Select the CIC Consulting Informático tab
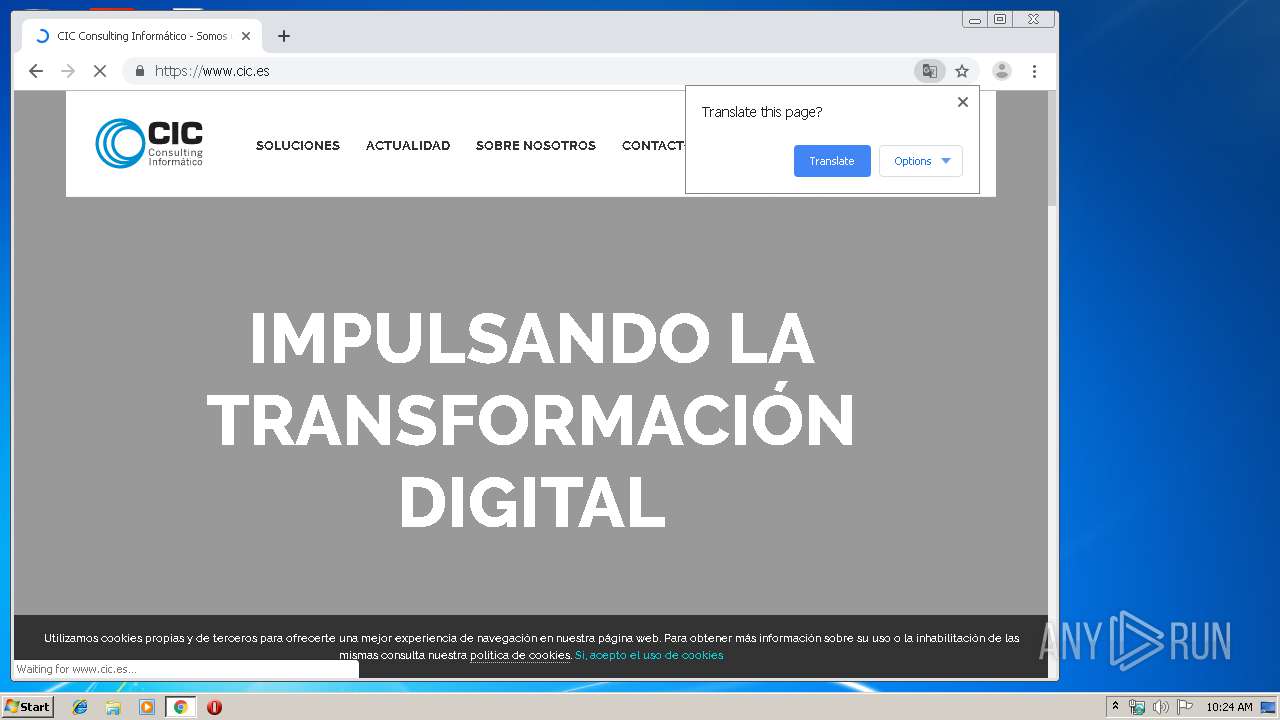1280x720 pixels. pos(142,36)
